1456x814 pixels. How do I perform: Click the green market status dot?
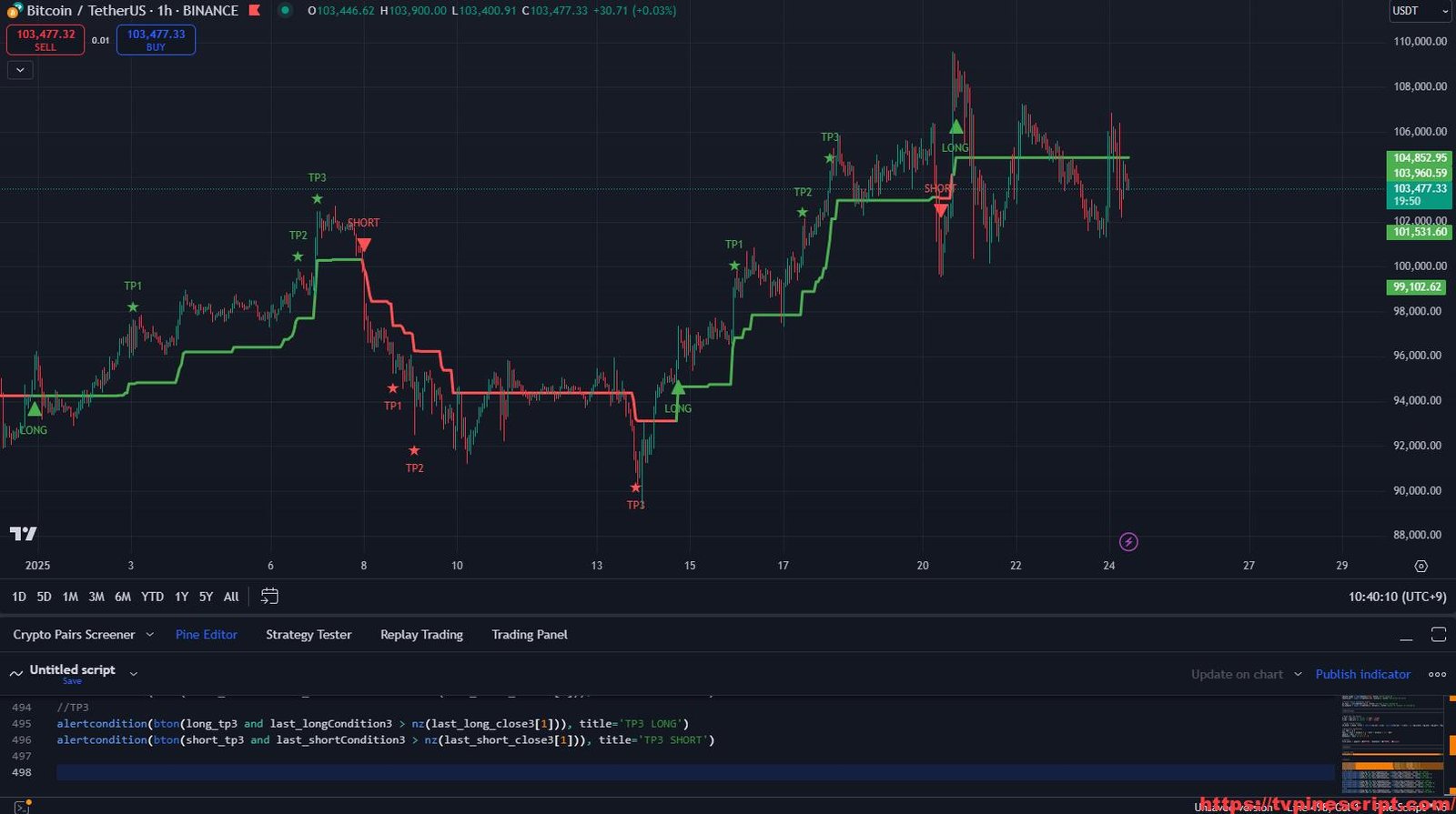[x=285, y=11]
